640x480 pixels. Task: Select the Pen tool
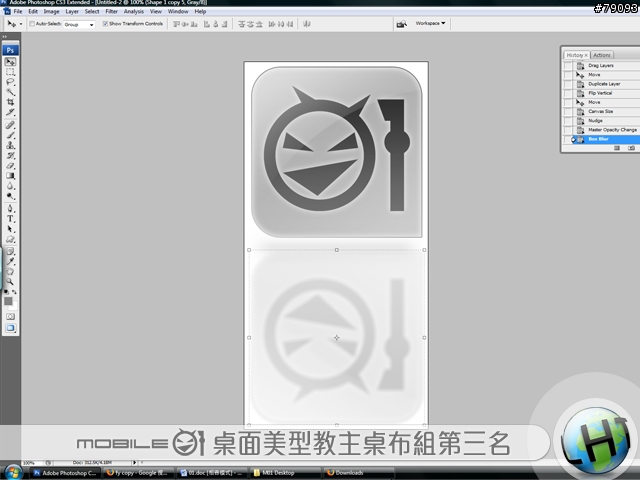pos(10,209)
